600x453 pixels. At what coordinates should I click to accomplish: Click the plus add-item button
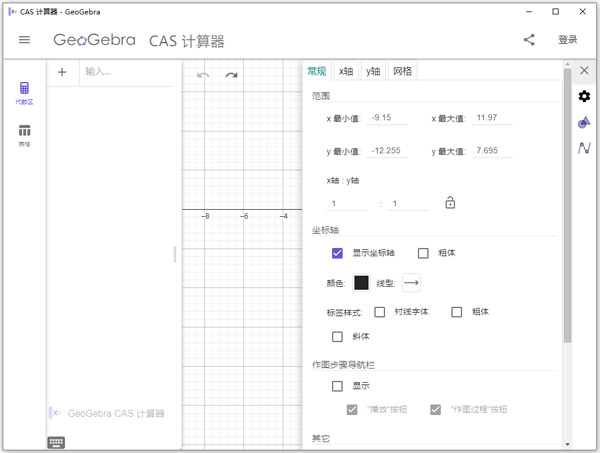click(x=62, y=72)
